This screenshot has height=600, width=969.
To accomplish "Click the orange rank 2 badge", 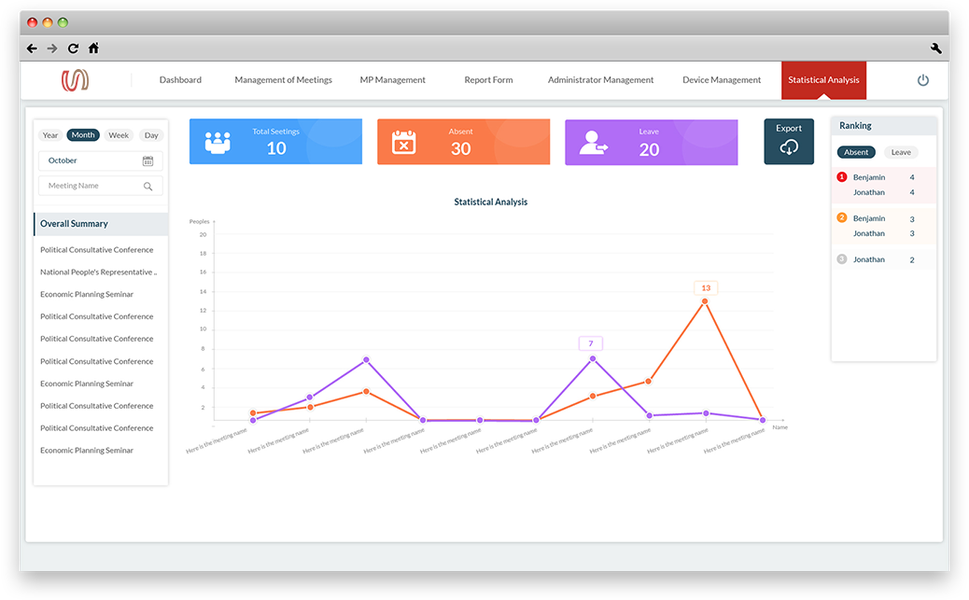I will [x=842, y=218].
